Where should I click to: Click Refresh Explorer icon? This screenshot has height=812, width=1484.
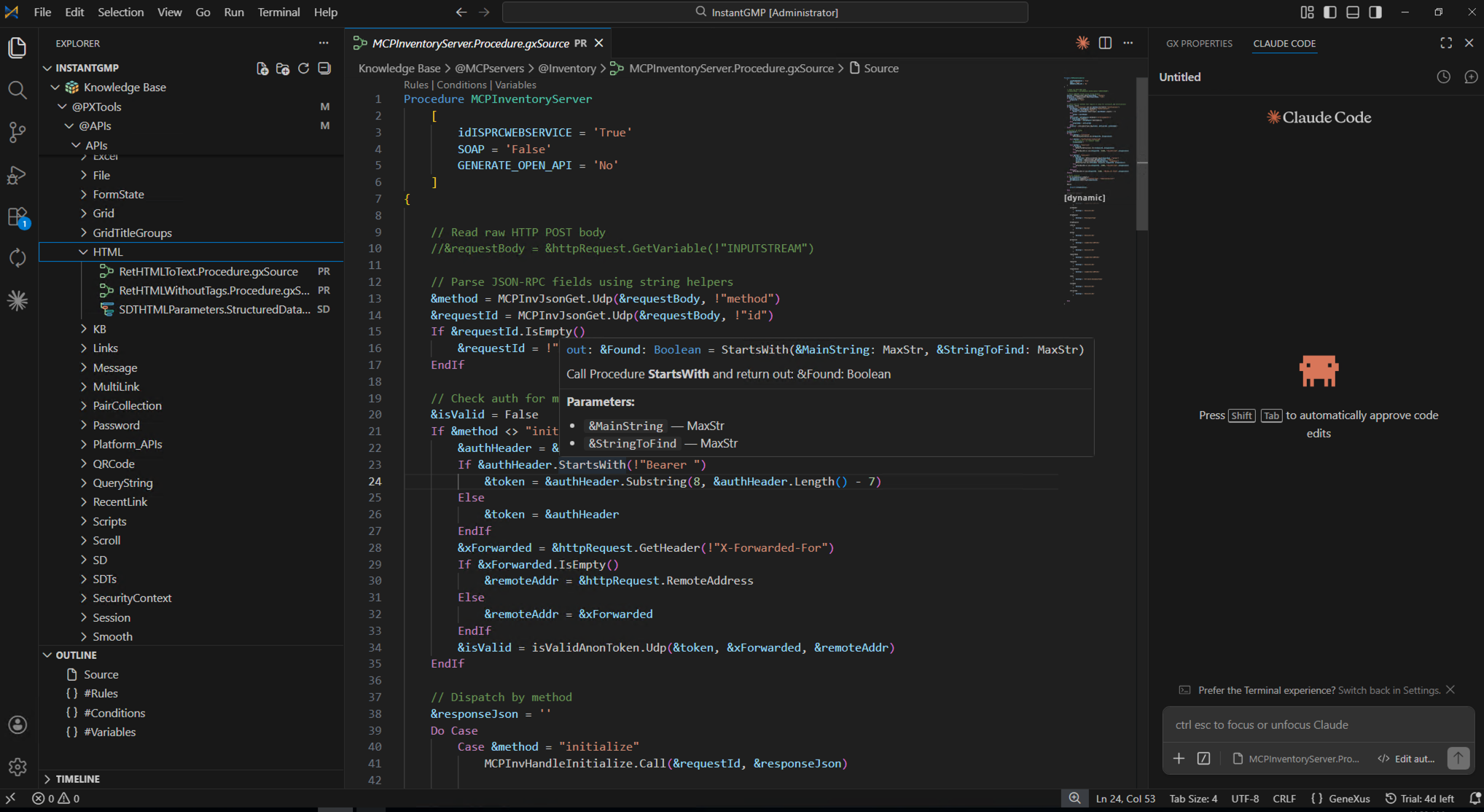click(304, 69)
